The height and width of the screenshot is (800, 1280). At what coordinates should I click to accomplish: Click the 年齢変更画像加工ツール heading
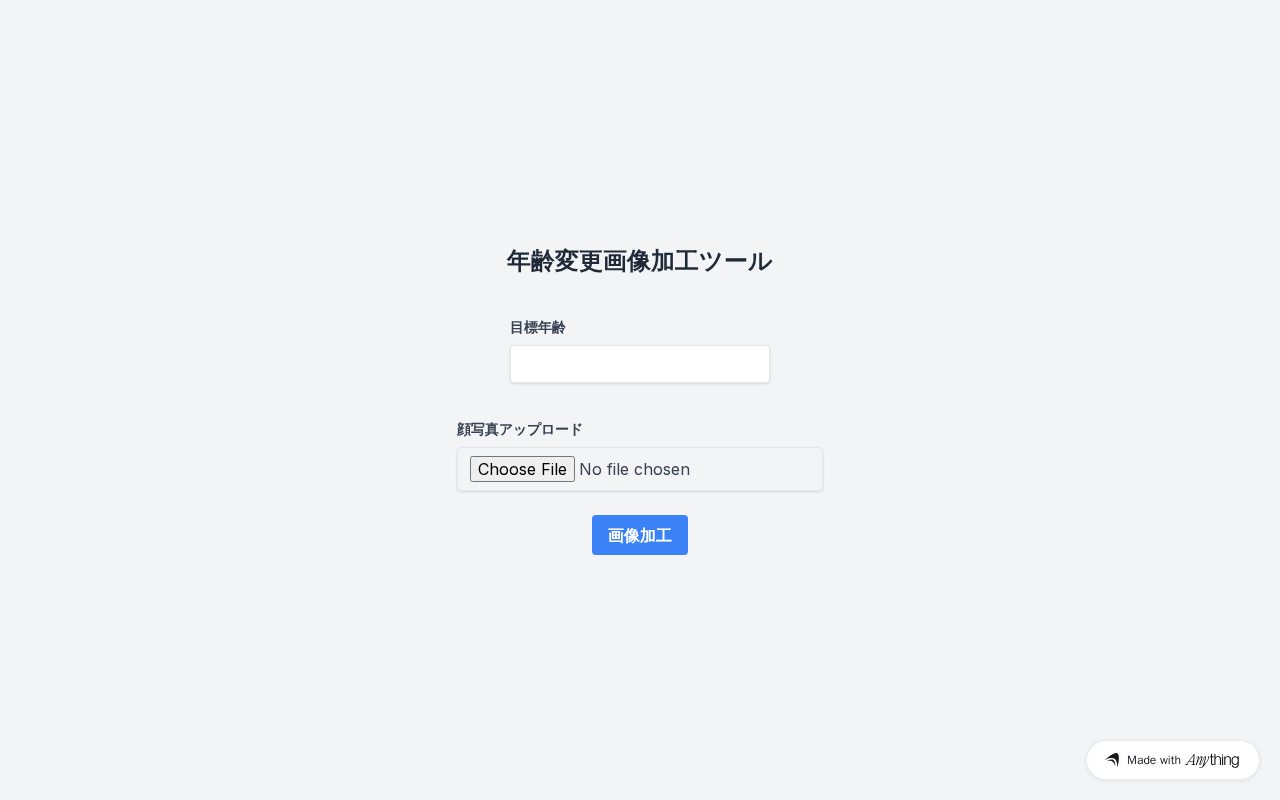point(639,261)
